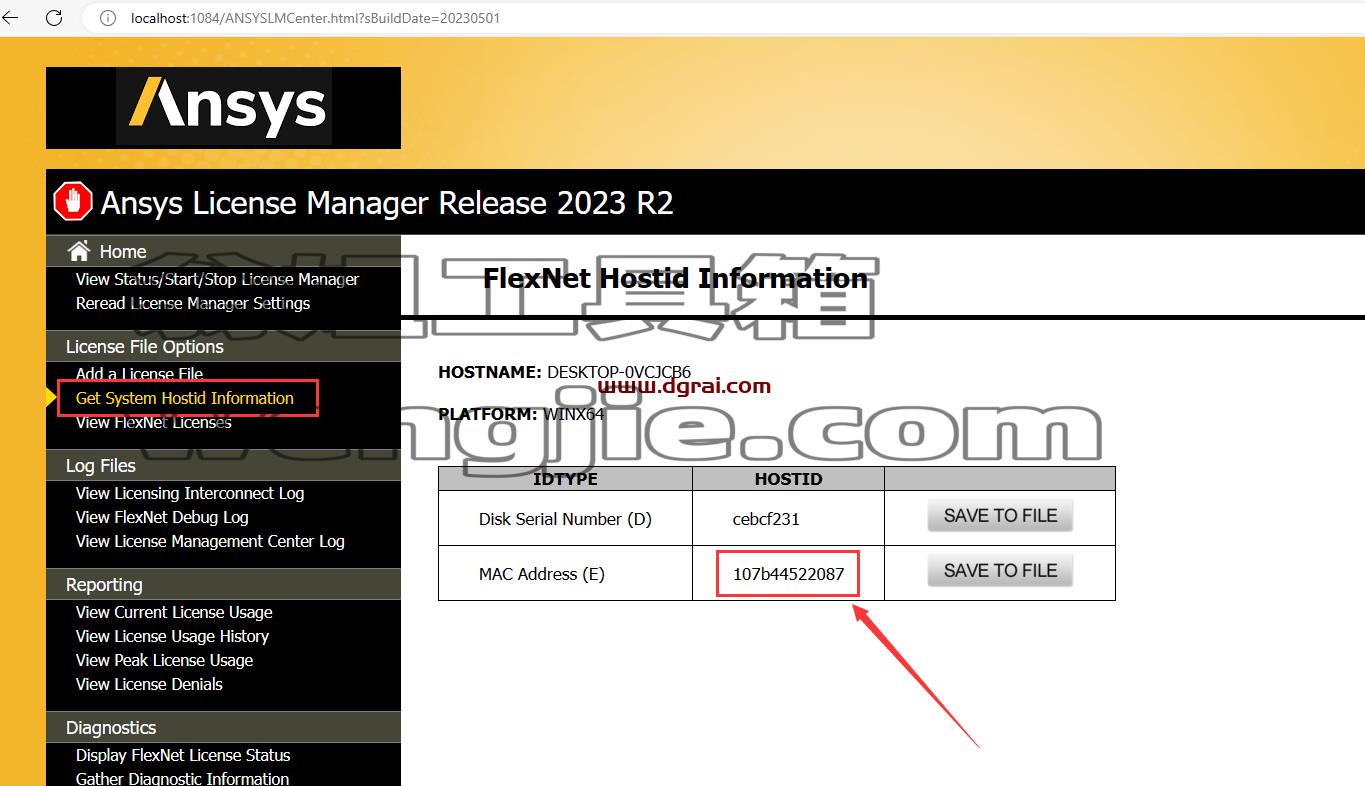
Task: Select Reread License Manager Settings
Action: point(193,303)
